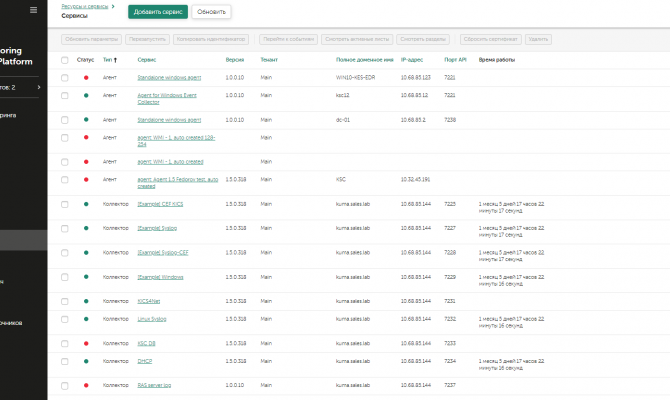Check the dc-01 Standalone agent row checkbox
This screenshot has width=670, height=400.
(65, 120)
